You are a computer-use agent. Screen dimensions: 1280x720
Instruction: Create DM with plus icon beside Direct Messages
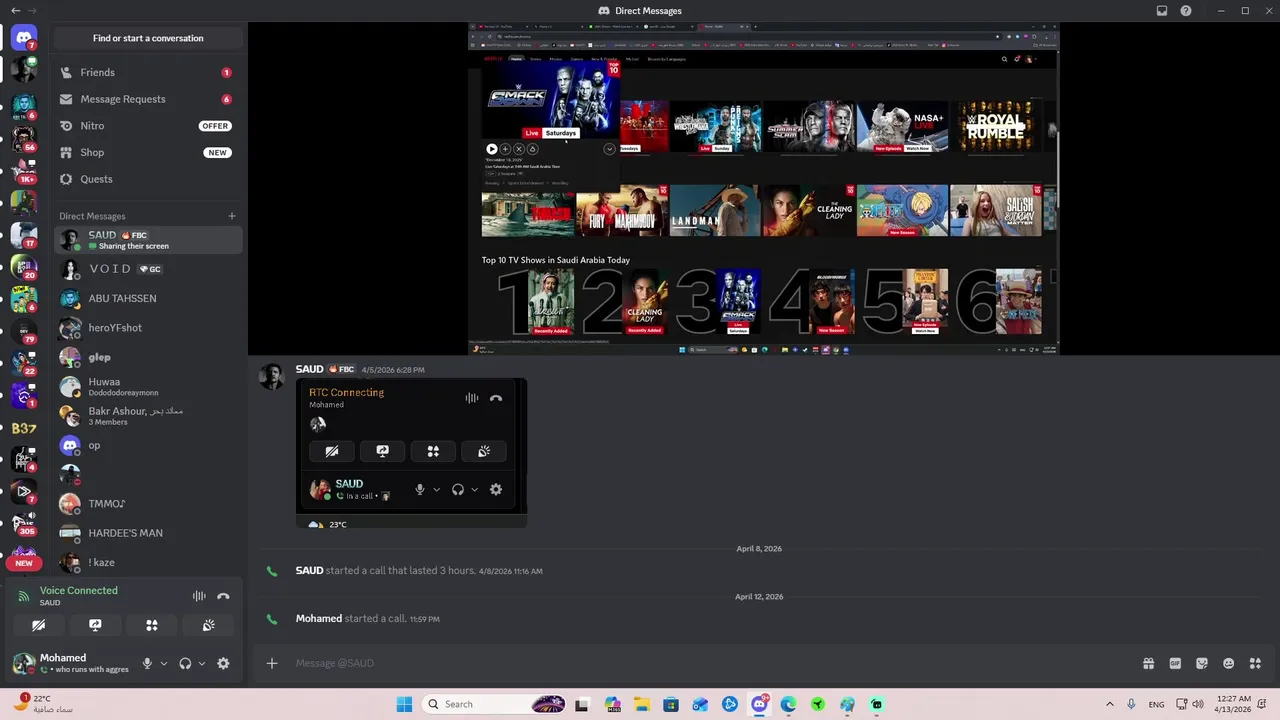tap(232, 216)
